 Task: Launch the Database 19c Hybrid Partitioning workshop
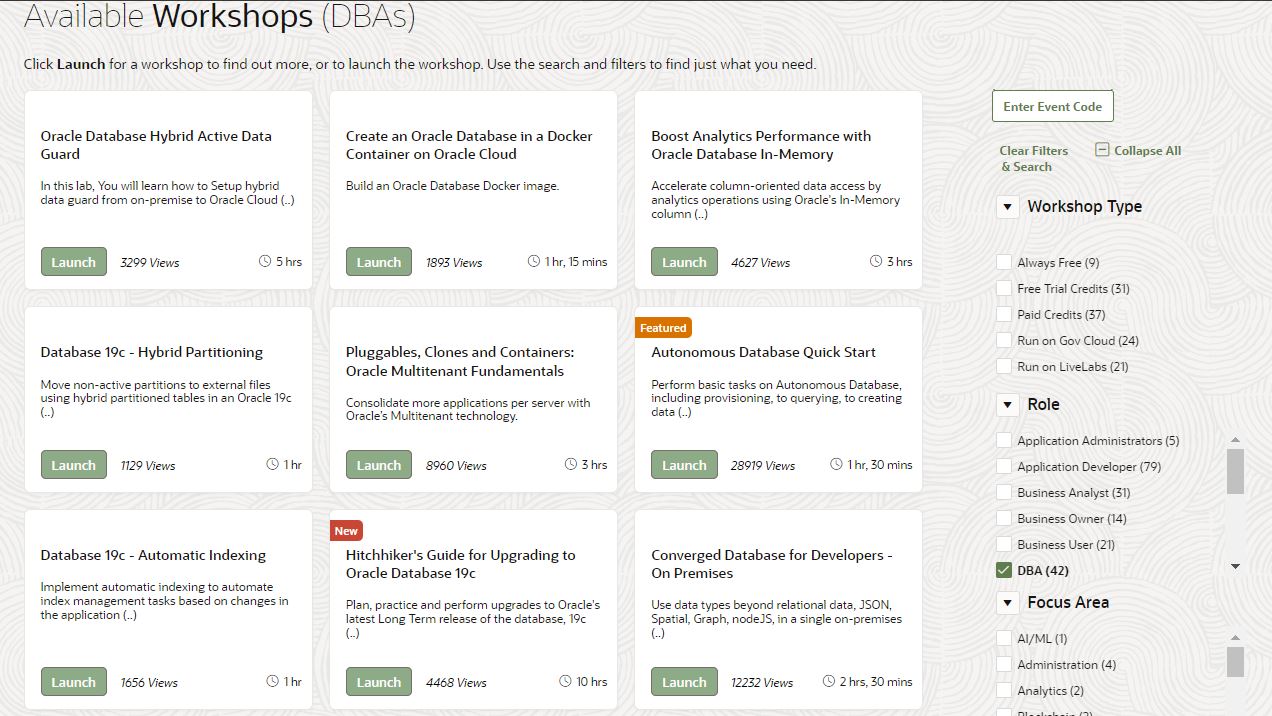pos(73,465)
